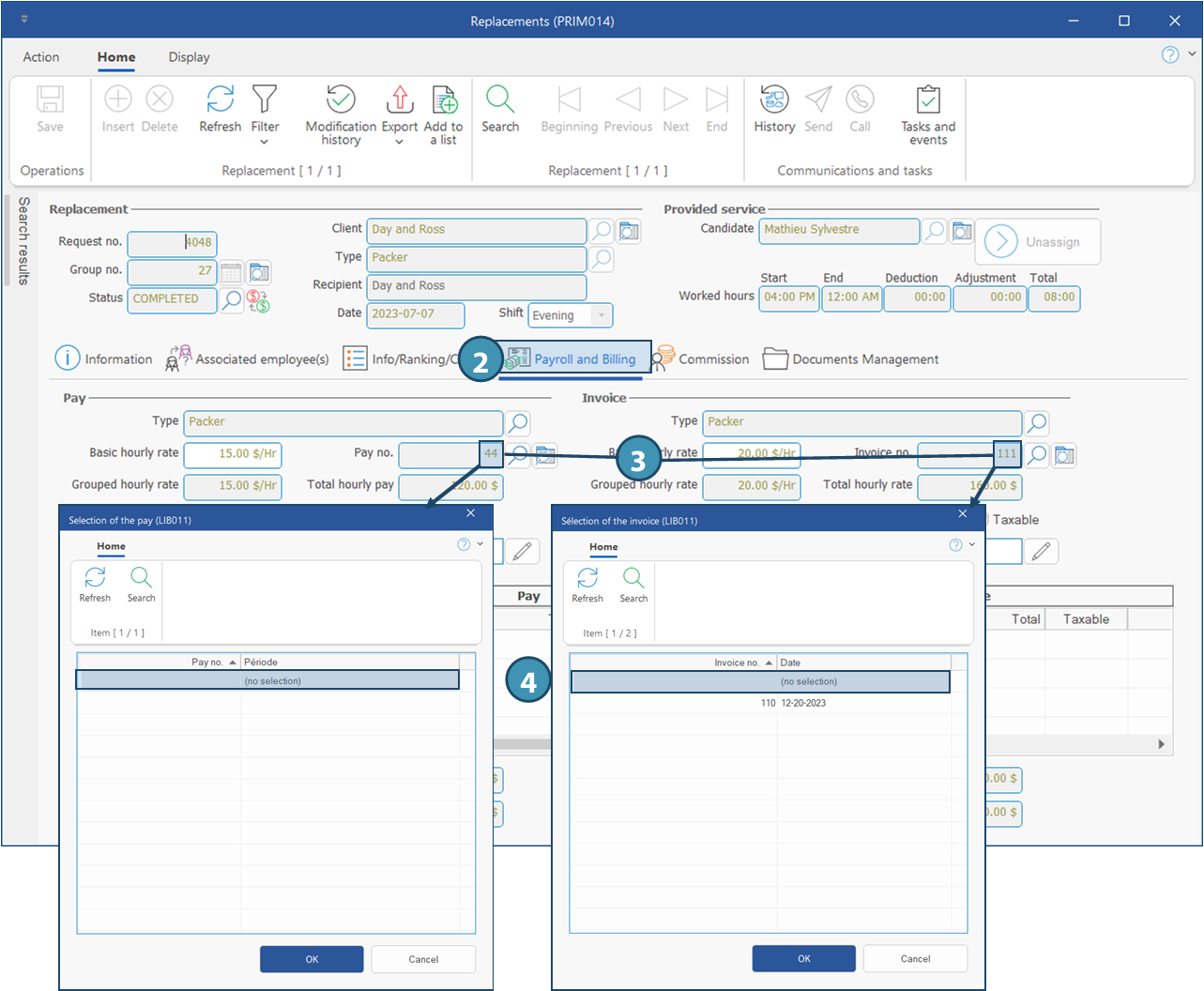This screenshot has width=1204, height=991.
Task: Click the calendar icon beside Group no.
Action: pos(232,272)
